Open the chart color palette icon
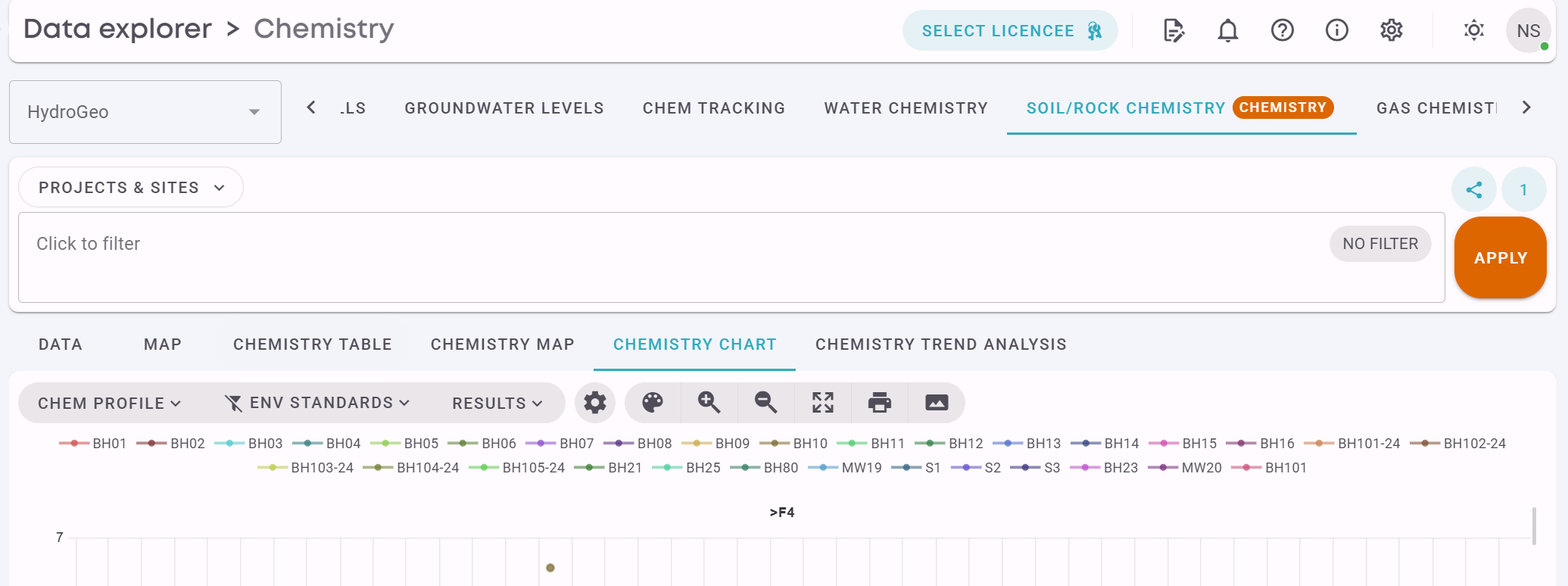The height and width of the screenshot is (586, 1568). click(653, 402)
